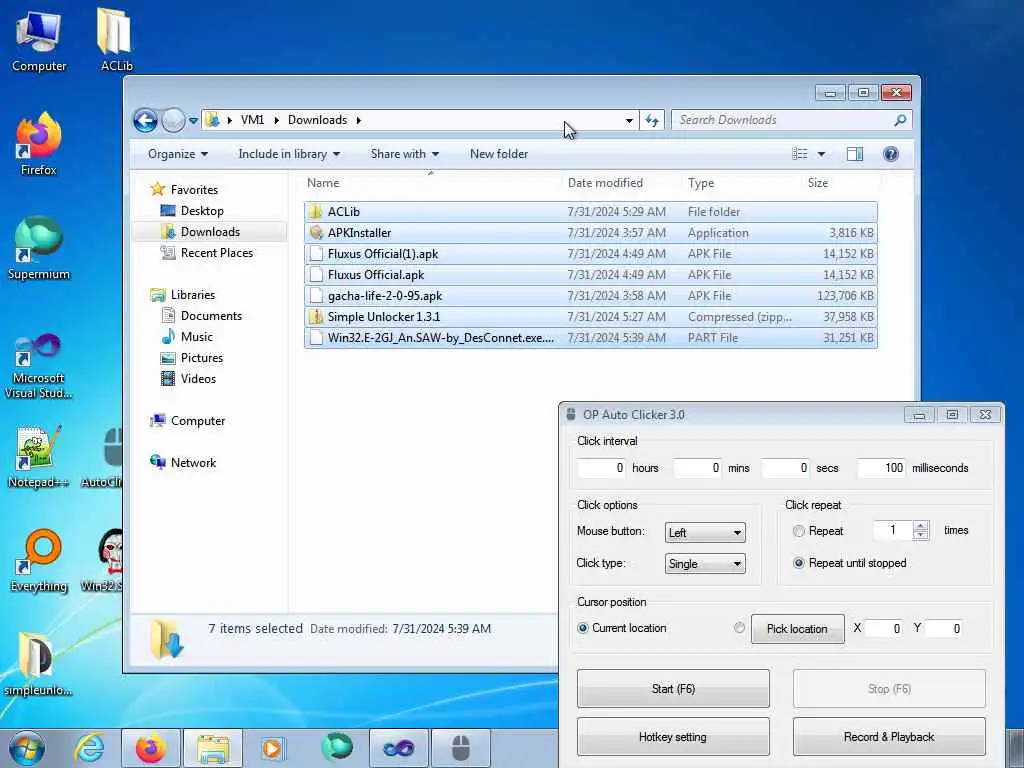Open the Click type dropdown
Screen dimensions: 1024x768
click(705, 564)
